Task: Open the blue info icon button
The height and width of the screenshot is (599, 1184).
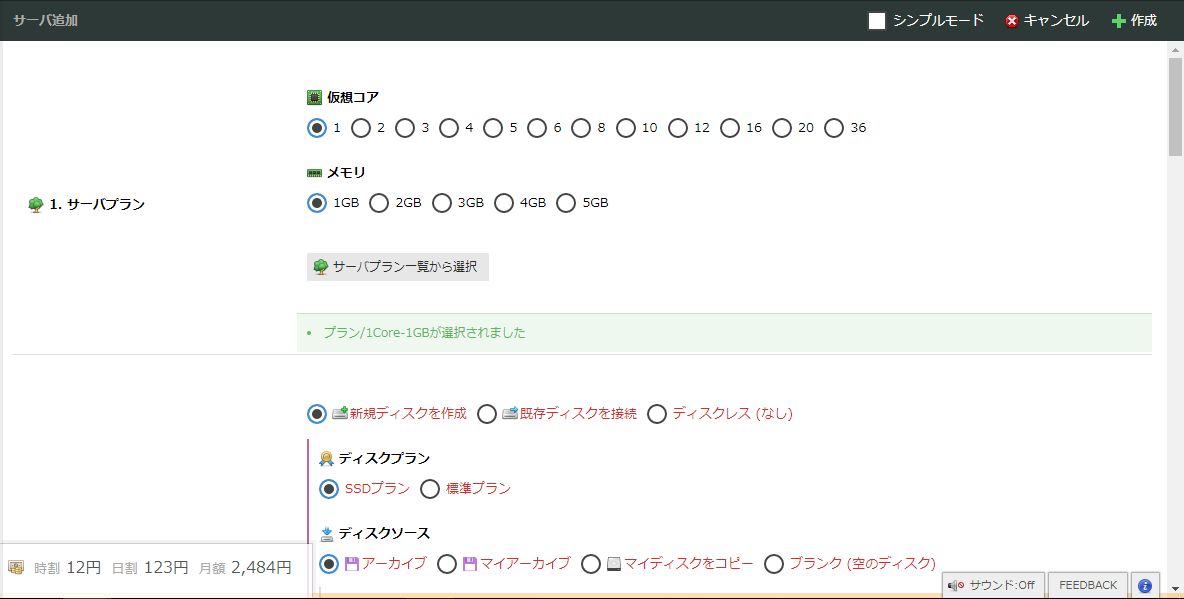Action: point(1145,585)
